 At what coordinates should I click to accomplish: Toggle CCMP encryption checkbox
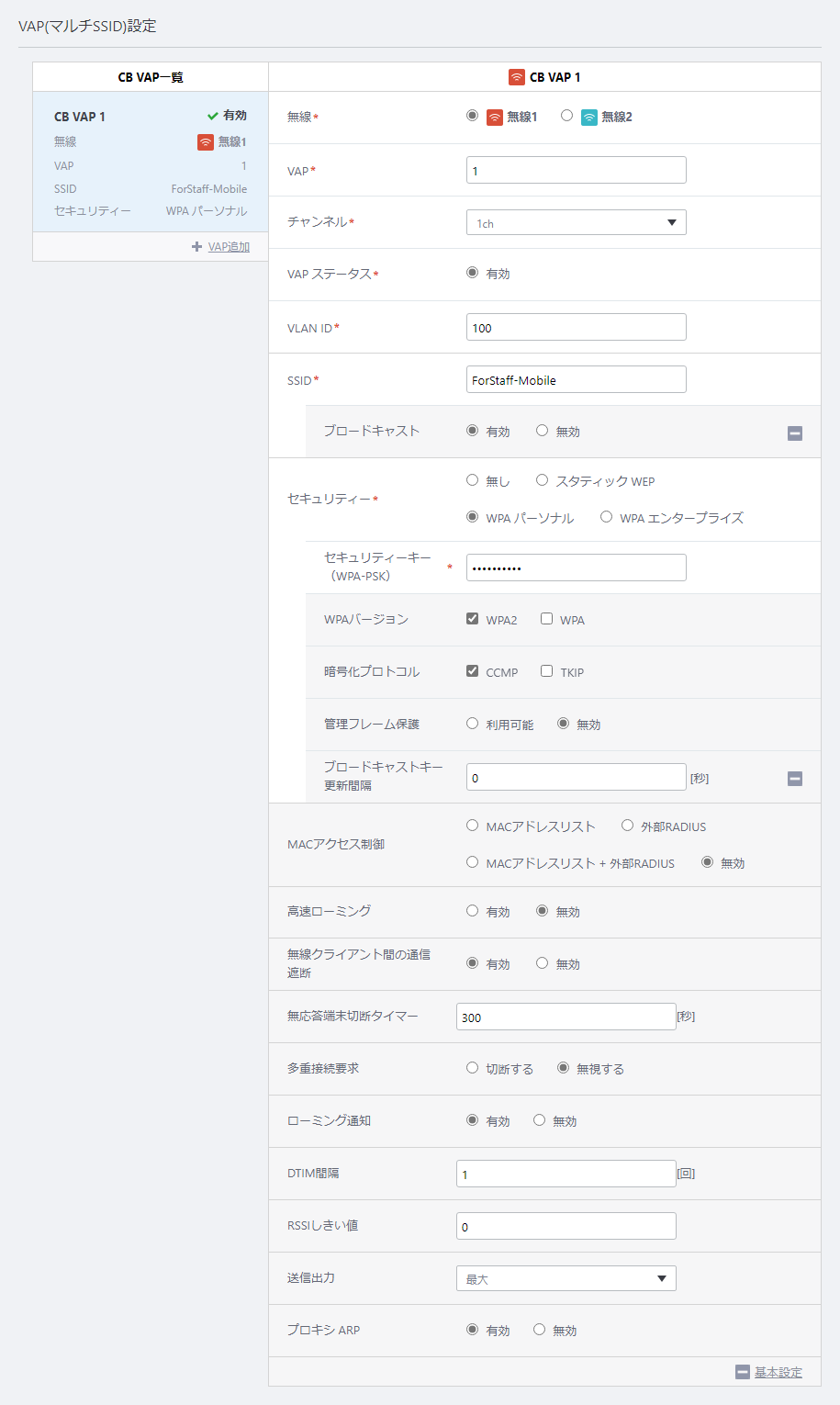coord(472,671)
